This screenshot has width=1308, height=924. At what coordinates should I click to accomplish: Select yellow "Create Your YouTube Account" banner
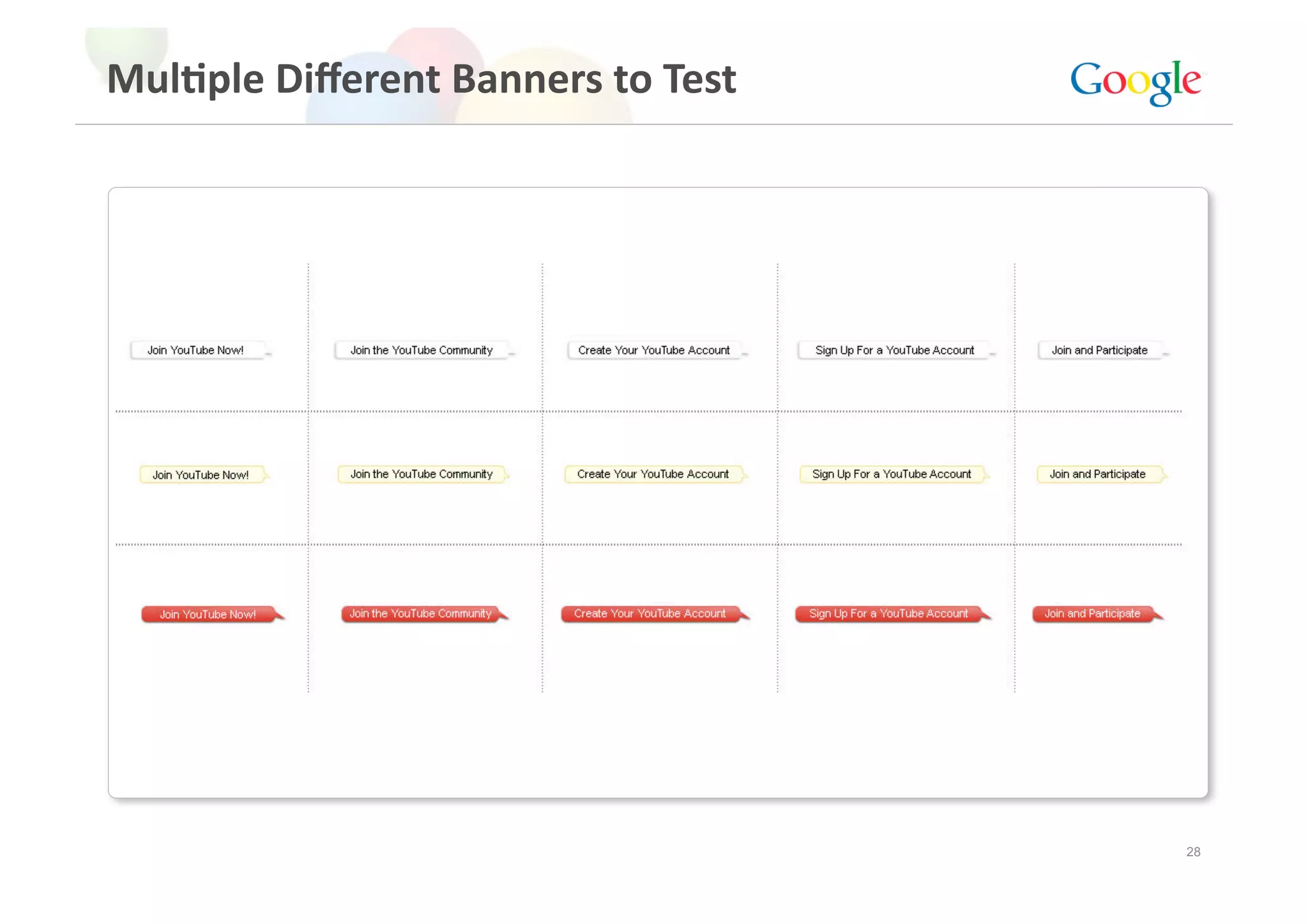point(656,474)
